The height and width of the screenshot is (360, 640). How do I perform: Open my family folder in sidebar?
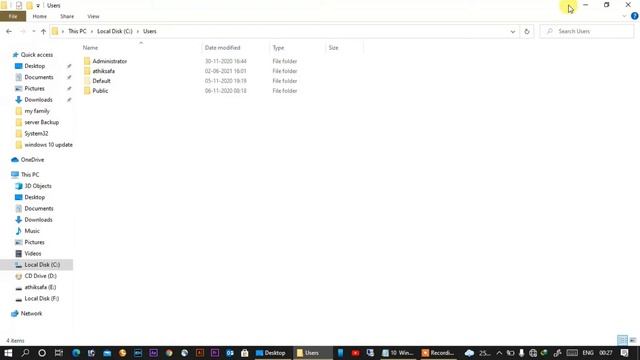click(x=37, y=111)
